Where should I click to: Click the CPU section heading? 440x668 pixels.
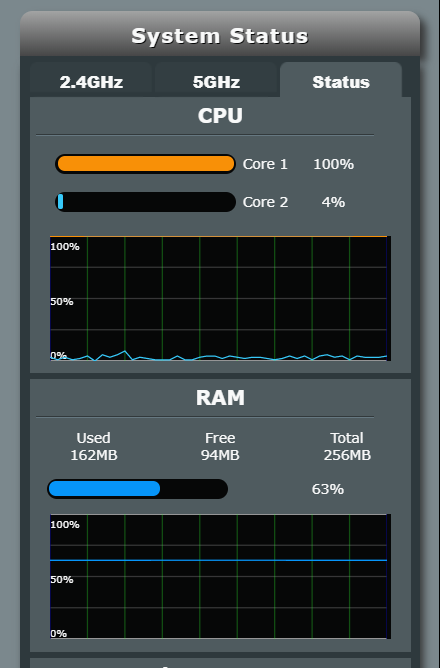(x=220, y=115)
